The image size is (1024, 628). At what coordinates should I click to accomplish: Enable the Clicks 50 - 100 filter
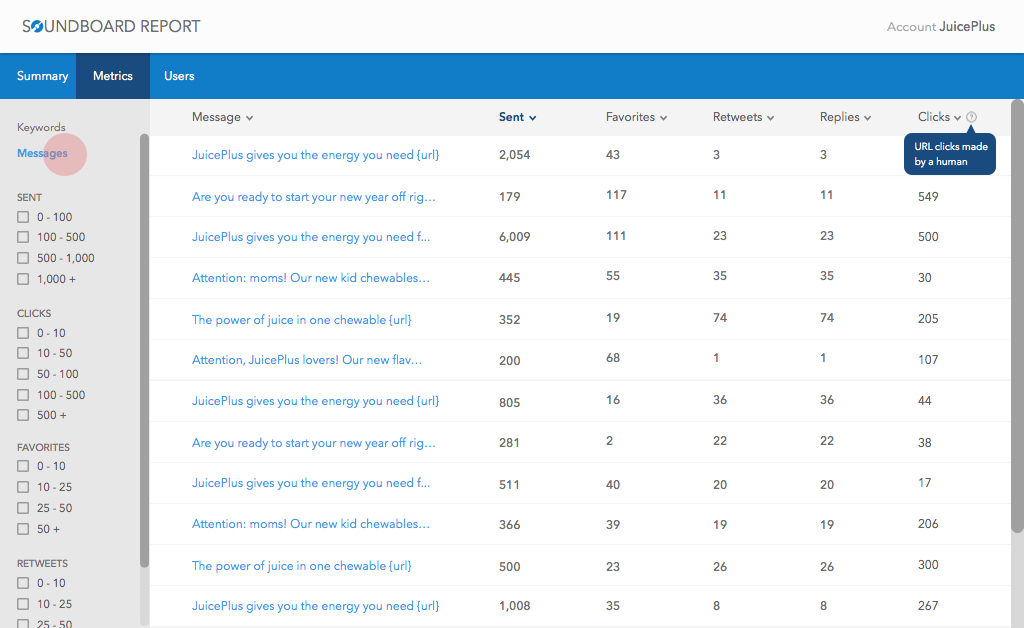(24, 374)
